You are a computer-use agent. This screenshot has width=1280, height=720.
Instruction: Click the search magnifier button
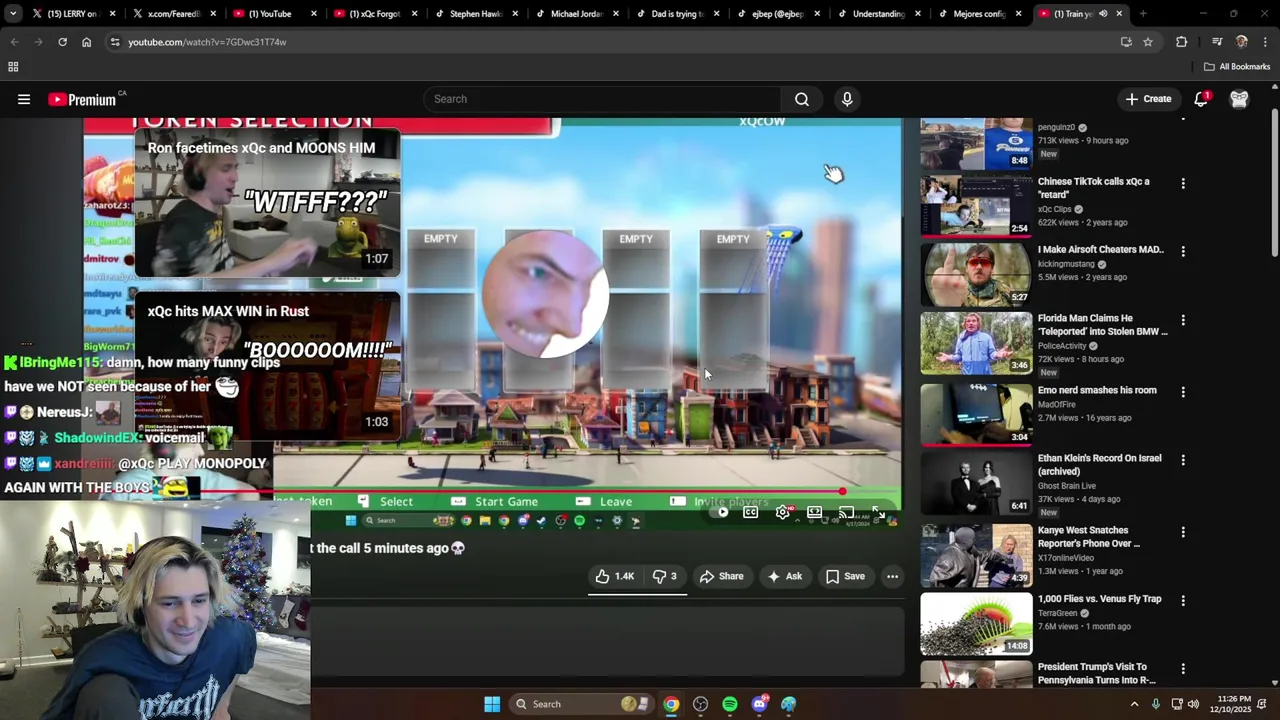tap(801, 99)
